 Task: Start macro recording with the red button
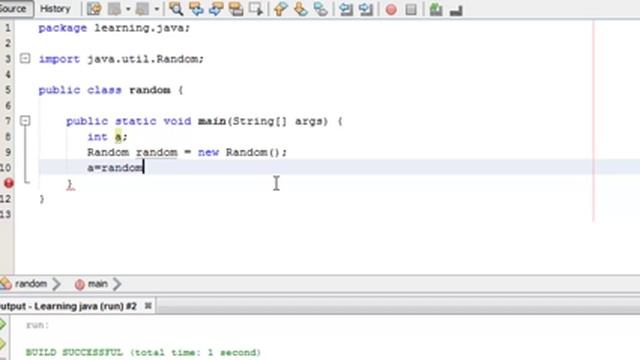tap(391, 9)
